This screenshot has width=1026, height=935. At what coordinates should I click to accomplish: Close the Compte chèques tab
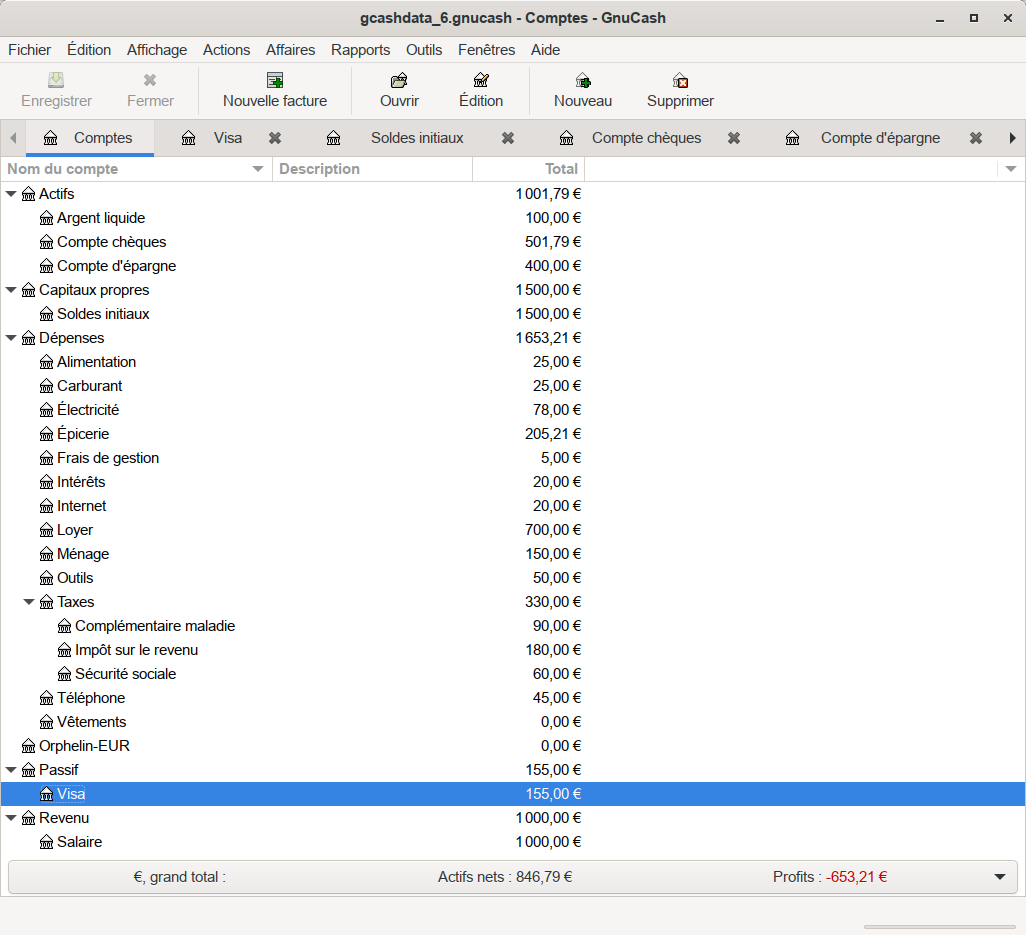pyautogui.click(x=734, y=138)
